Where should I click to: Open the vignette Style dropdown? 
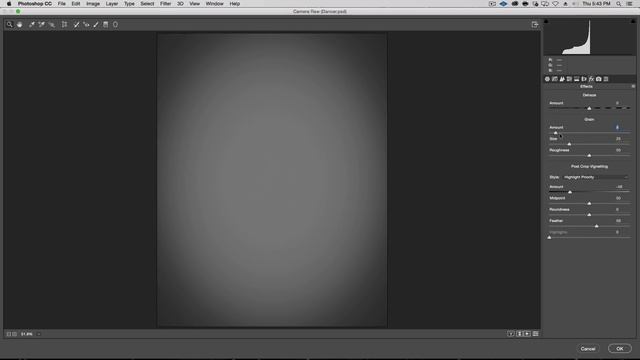tap(596, 177)
